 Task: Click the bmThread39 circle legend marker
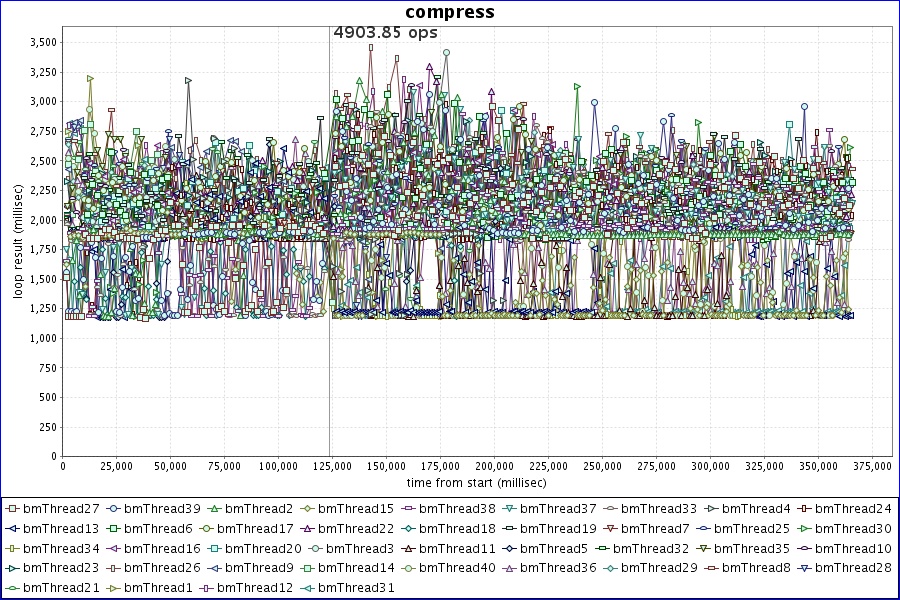point(115,508)
